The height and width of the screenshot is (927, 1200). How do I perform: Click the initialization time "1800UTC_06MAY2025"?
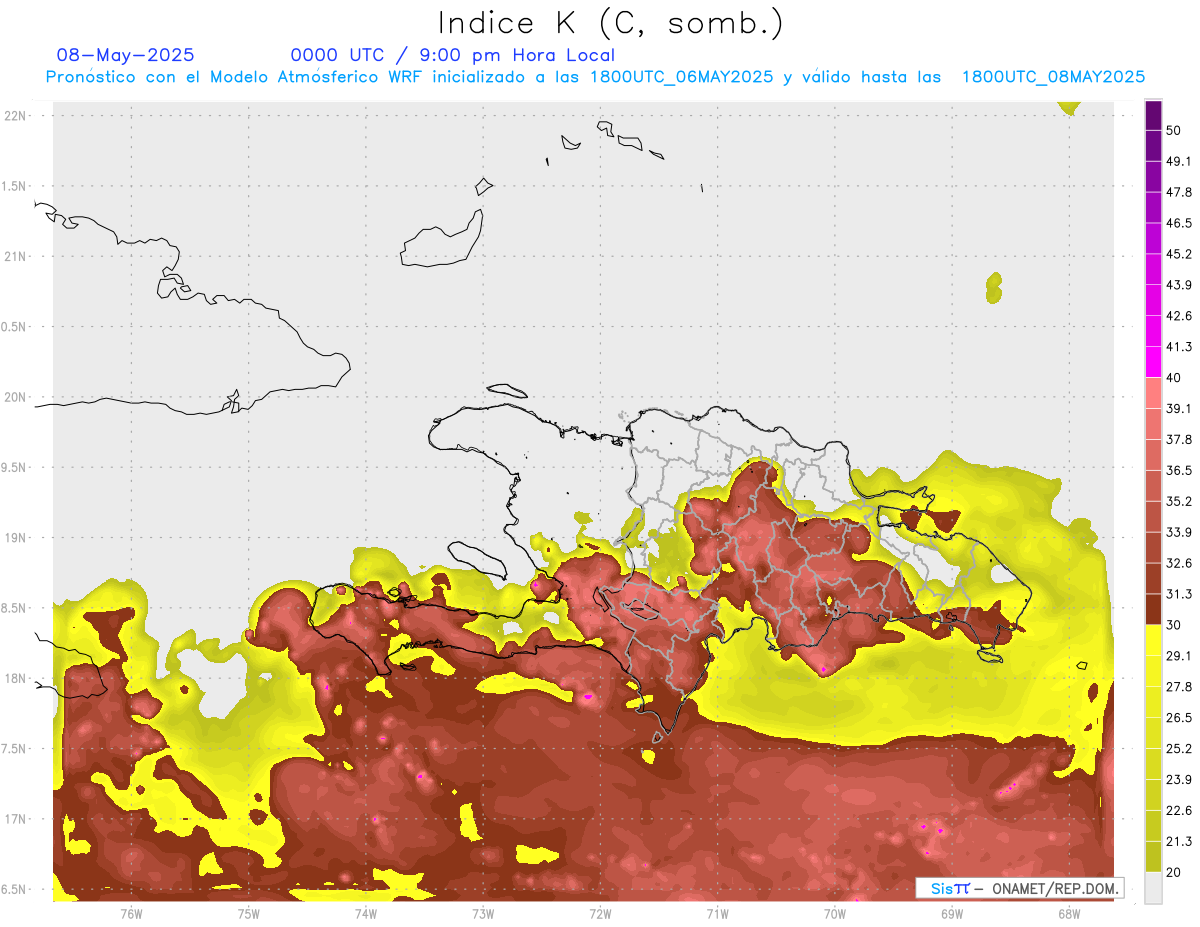(681, 77)
